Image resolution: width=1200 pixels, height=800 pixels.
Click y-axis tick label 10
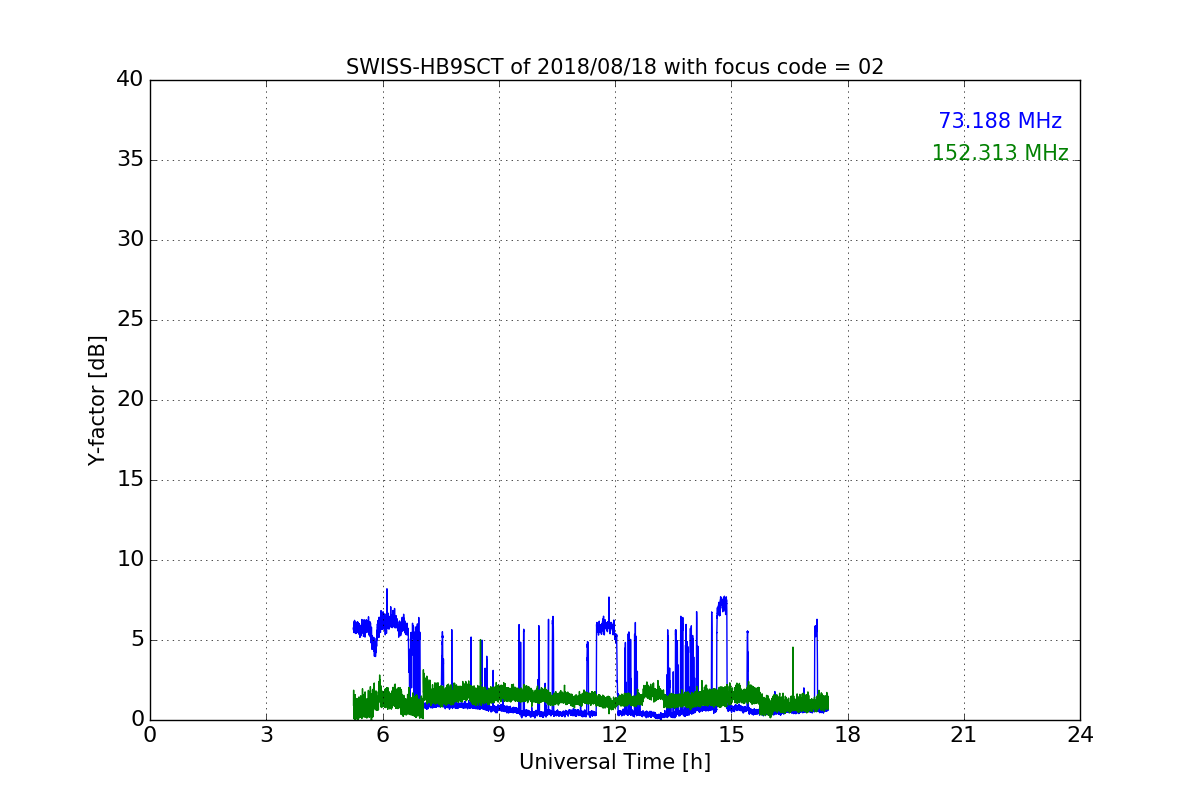tap(130, 560)
